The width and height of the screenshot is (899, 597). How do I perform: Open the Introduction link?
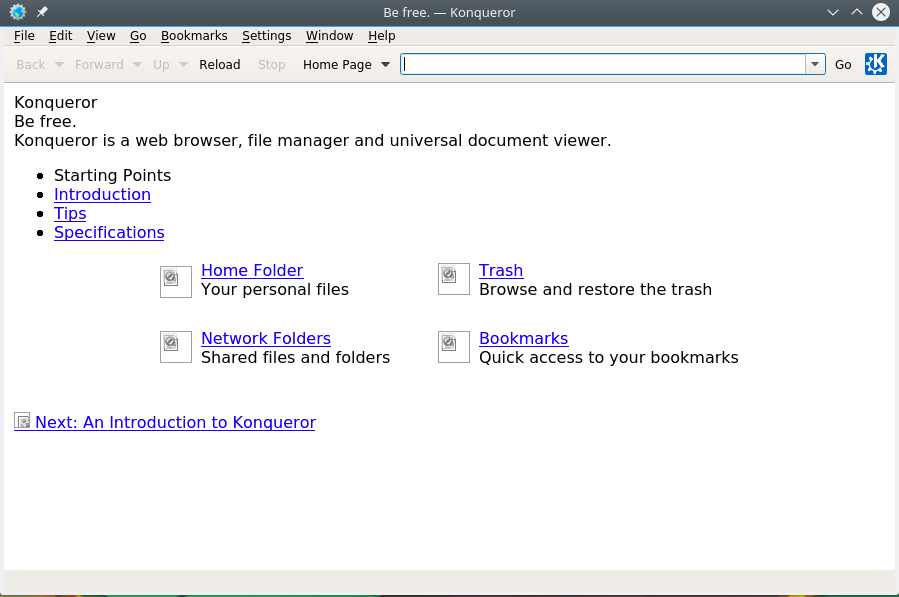click(102, 194)
